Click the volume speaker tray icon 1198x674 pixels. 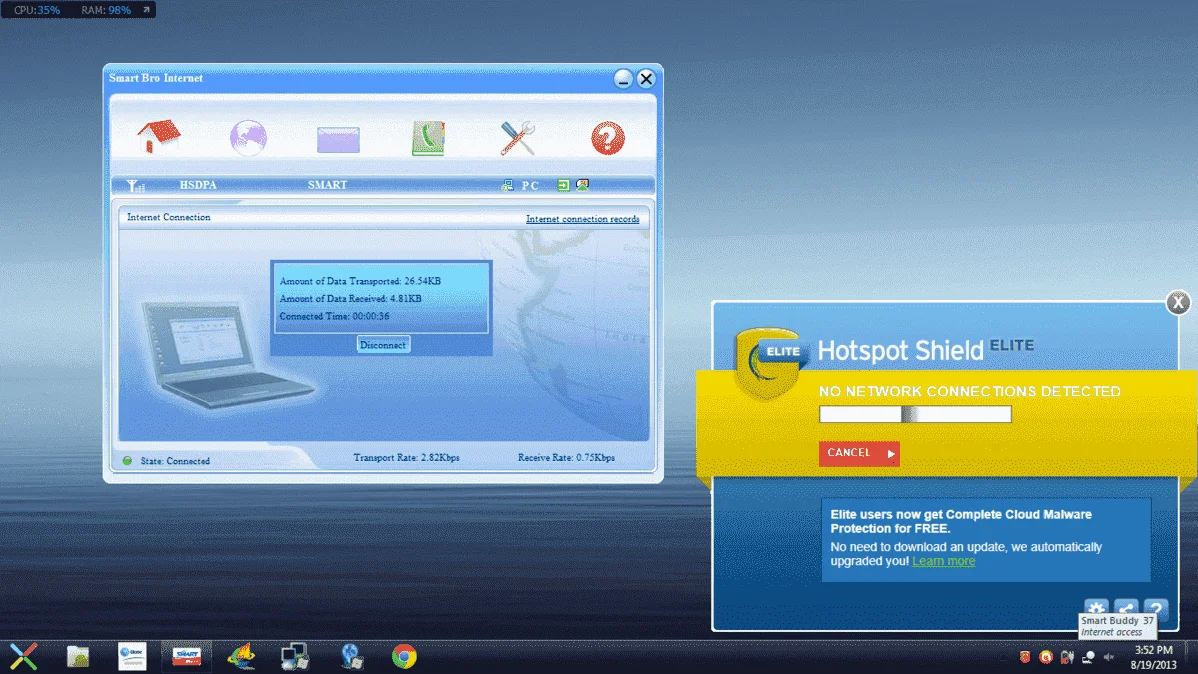[1109, 657]
